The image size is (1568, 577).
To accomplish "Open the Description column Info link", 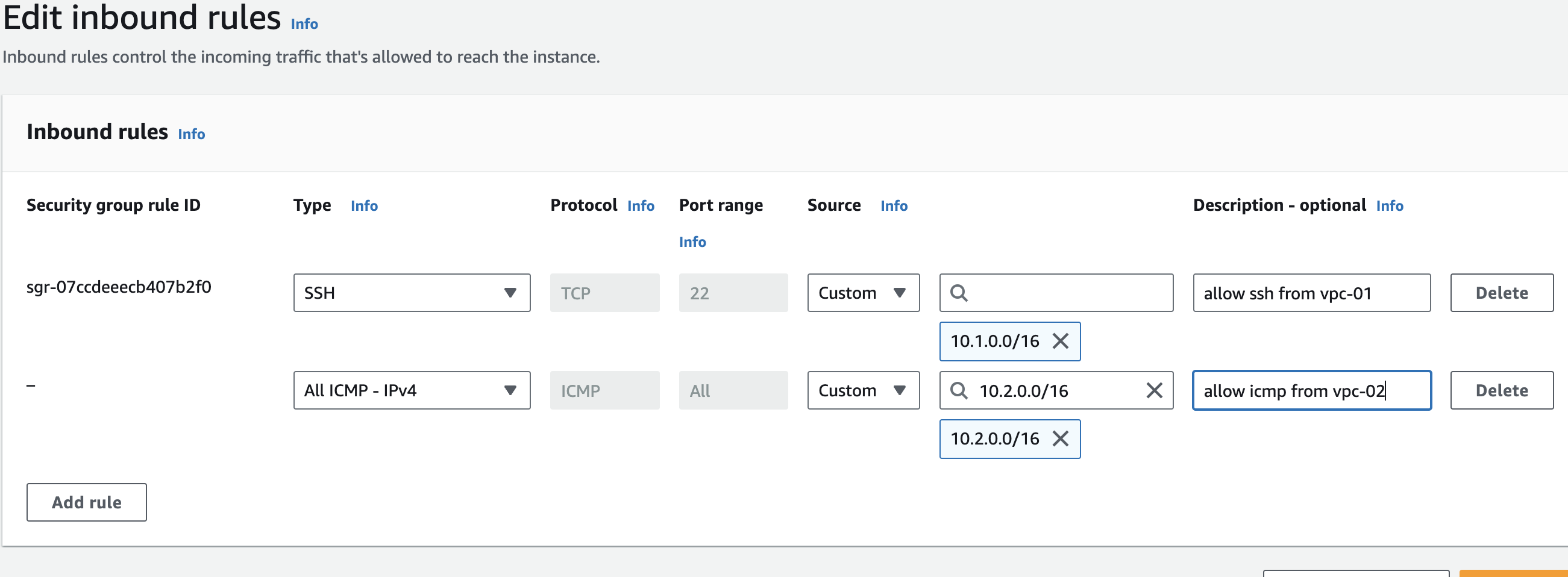I will pos(1389,207).
